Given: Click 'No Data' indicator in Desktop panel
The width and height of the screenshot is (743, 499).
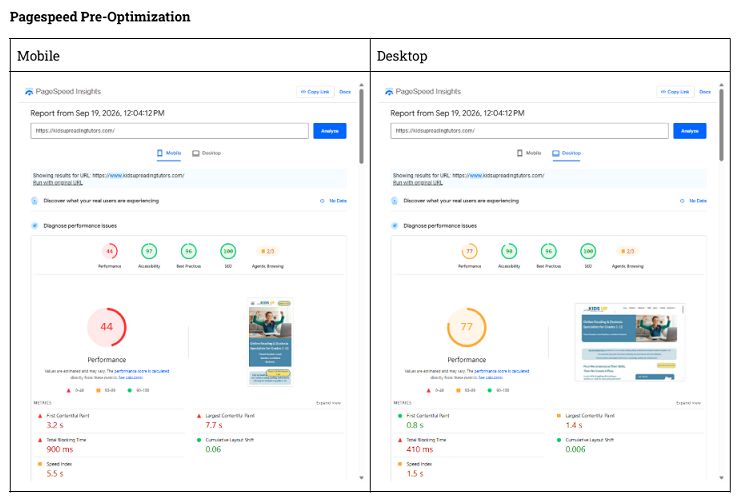Looking at the screenshot, I should point(694,201).
